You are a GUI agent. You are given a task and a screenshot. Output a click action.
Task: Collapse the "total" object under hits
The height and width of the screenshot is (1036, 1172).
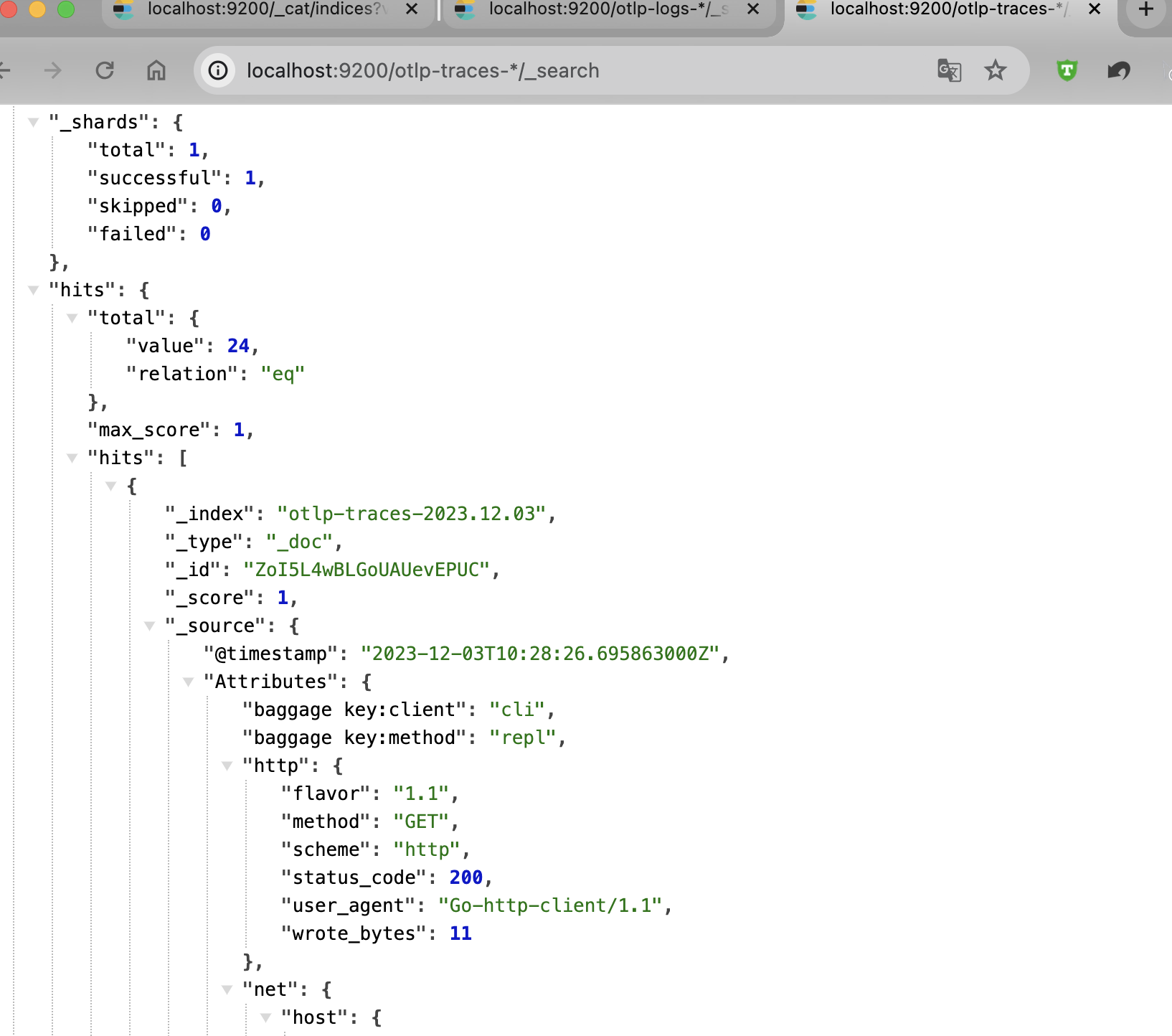pyautogui.click(x=72, y=318)
